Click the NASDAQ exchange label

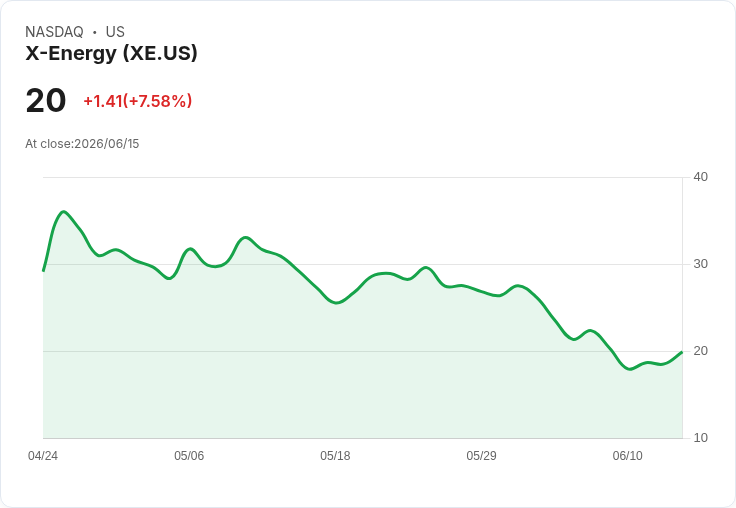[x=54, y=32]
